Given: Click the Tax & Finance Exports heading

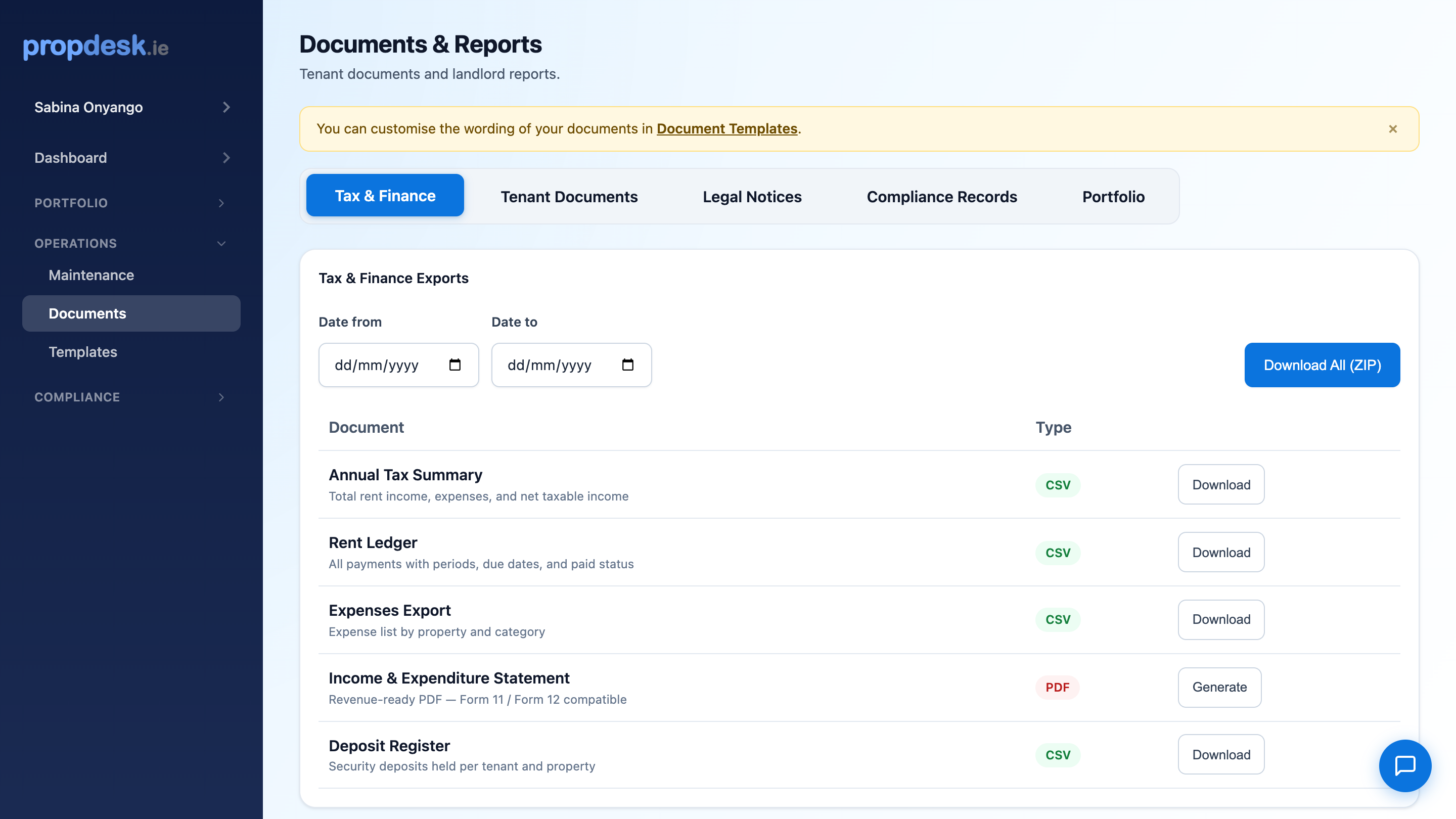Looking at the screenshot, I should [x=393, y=278].
